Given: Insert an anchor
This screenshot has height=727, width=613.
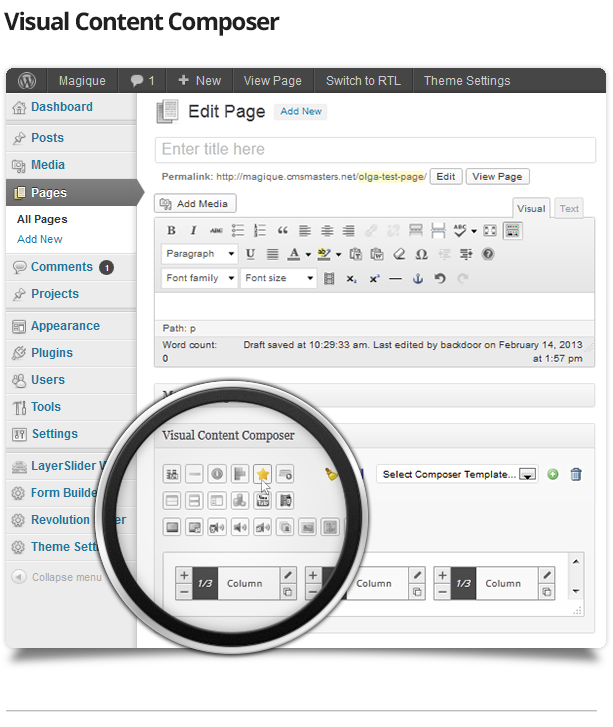Looking at the screenshot, I should tap(418, 279).
